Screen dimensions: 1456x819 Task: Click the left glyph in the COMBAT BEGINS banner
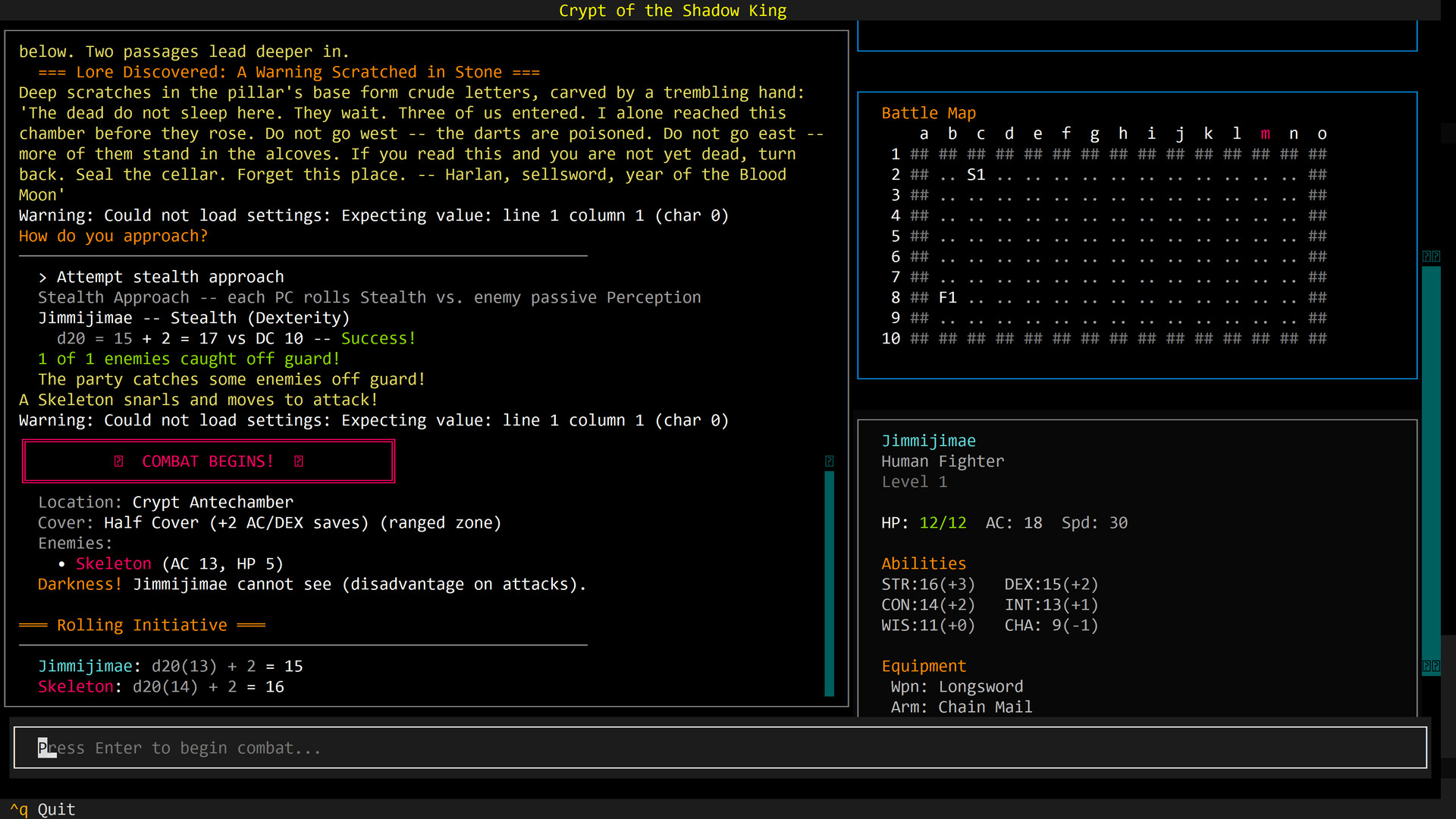[x=118, y=461]
